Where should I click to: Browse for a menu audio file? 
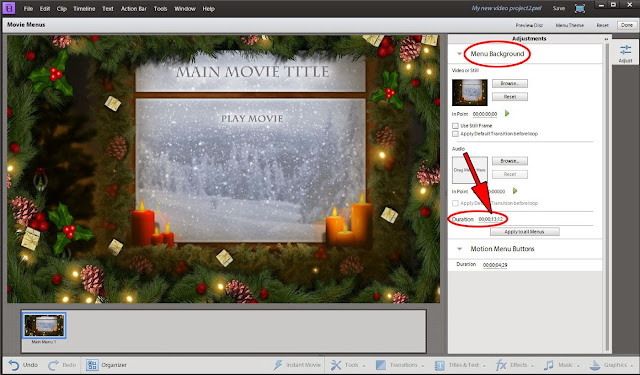510,161
